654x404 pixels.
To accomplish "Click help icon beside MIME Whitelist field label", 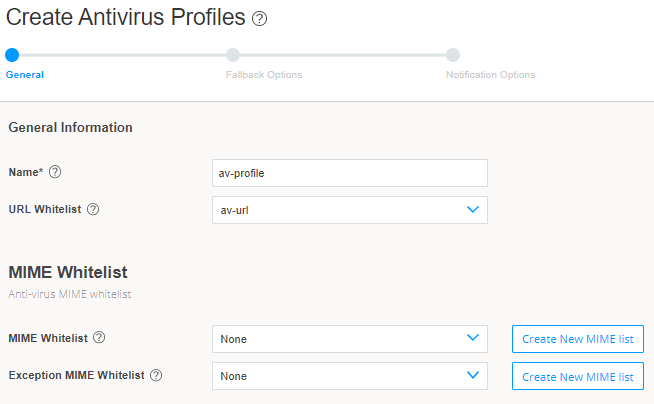I will [x=99, y=338].
